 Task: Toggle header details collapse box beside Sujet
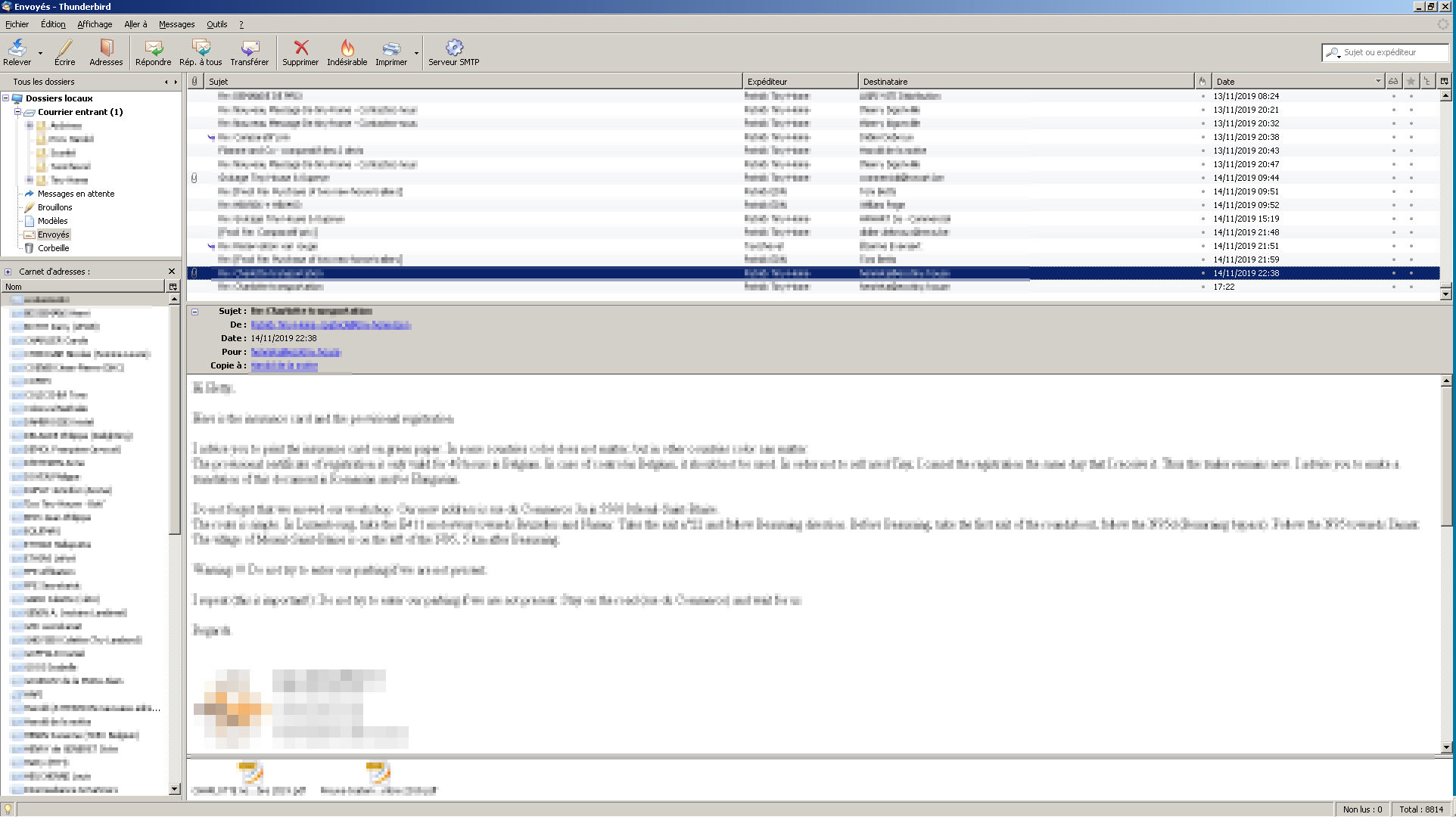tap(194, 312)
